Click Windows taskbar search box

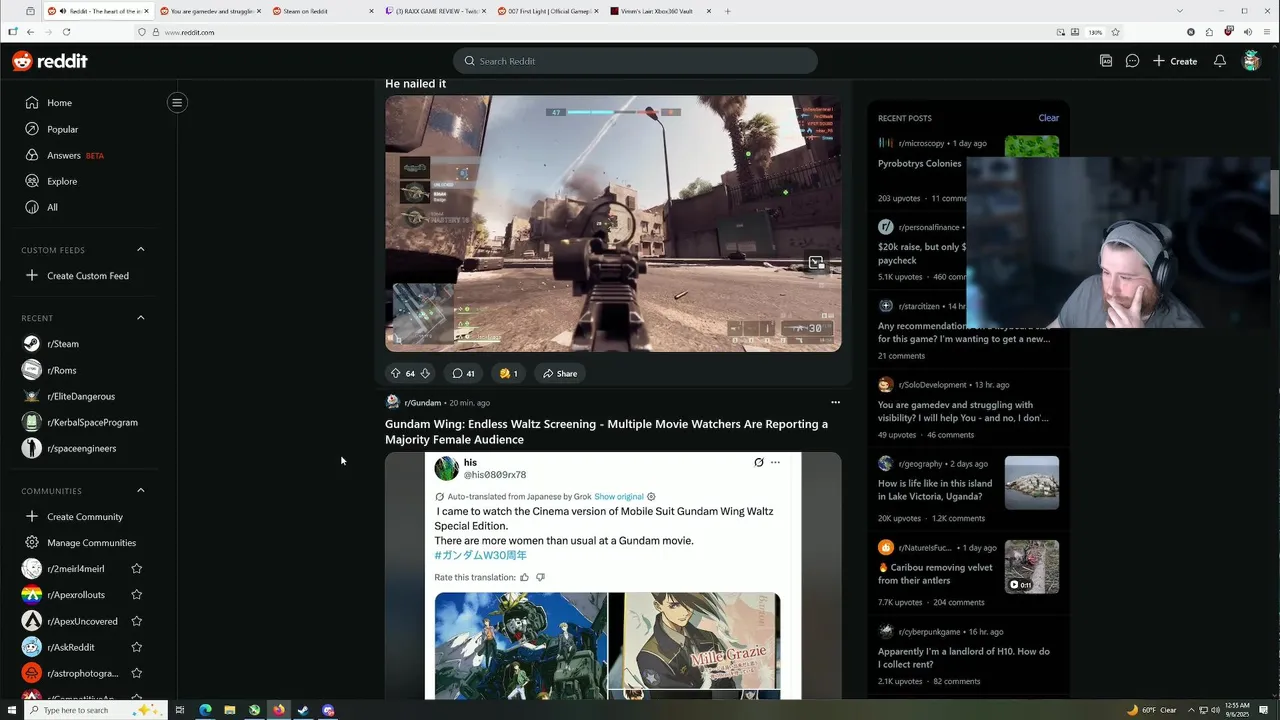[x=95, y=710]
